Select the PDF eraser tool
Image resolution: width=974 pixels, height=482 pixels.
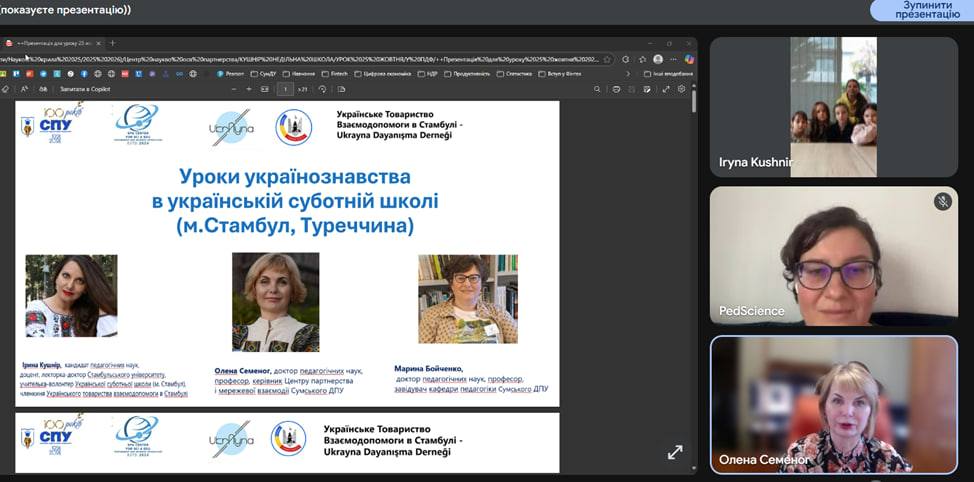[x=6, y=89]
